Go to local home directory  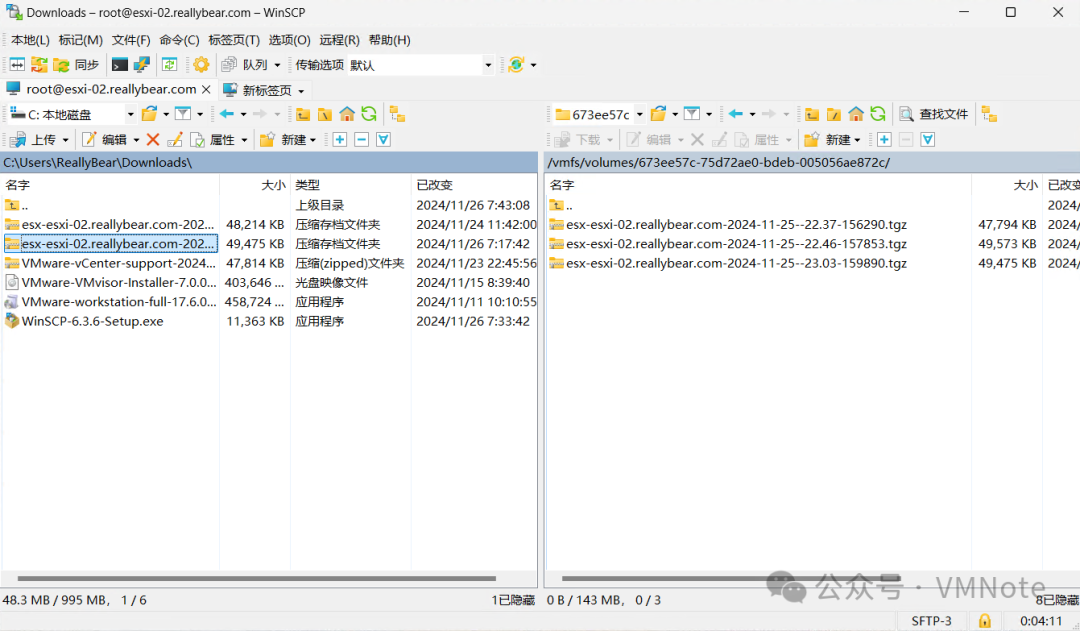(347, 114)
